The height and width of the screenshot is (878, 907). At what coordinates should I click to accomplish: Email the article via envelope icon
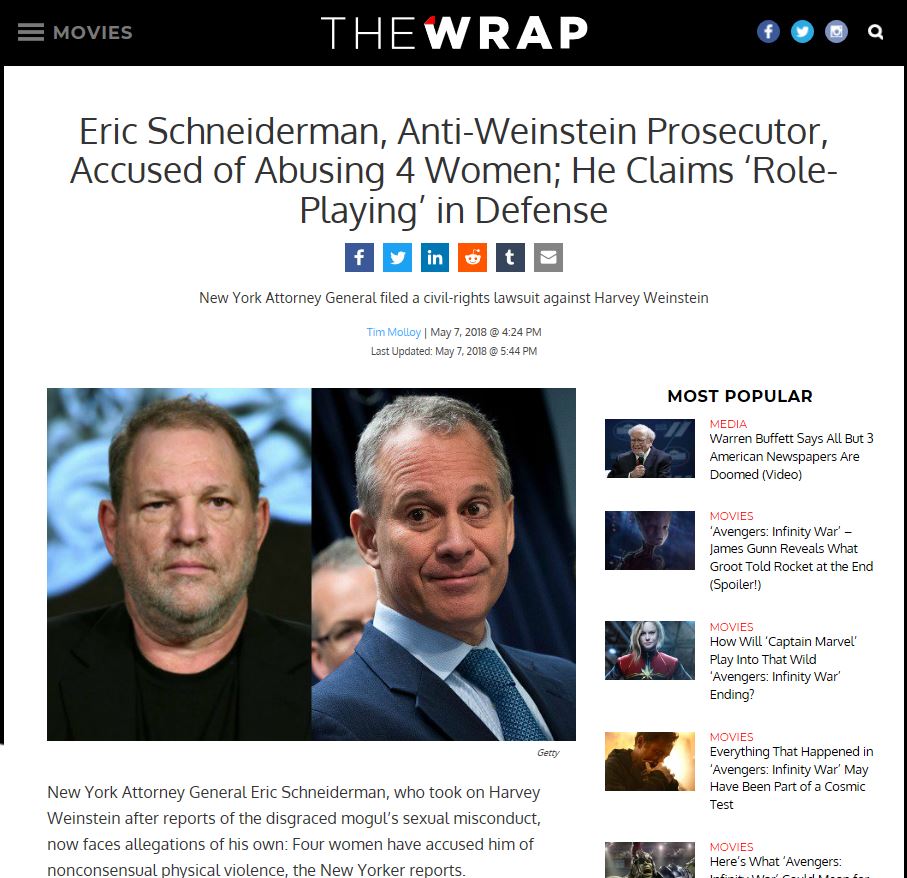(548, 257)
